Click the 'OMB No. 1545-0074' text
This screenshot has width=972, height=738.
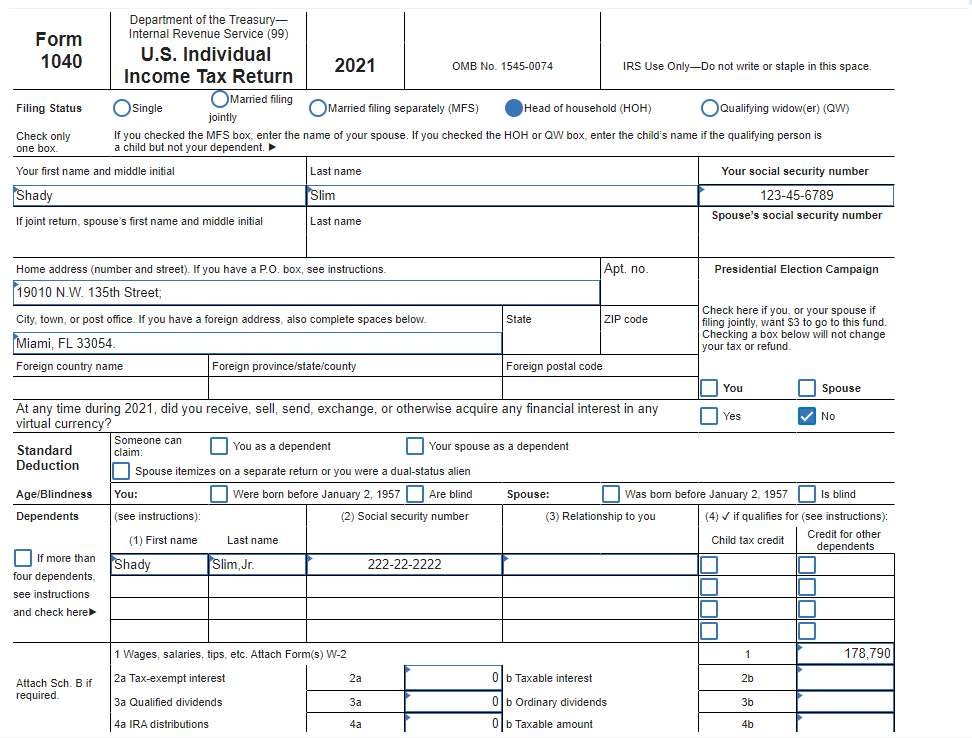tap(502, 66)
